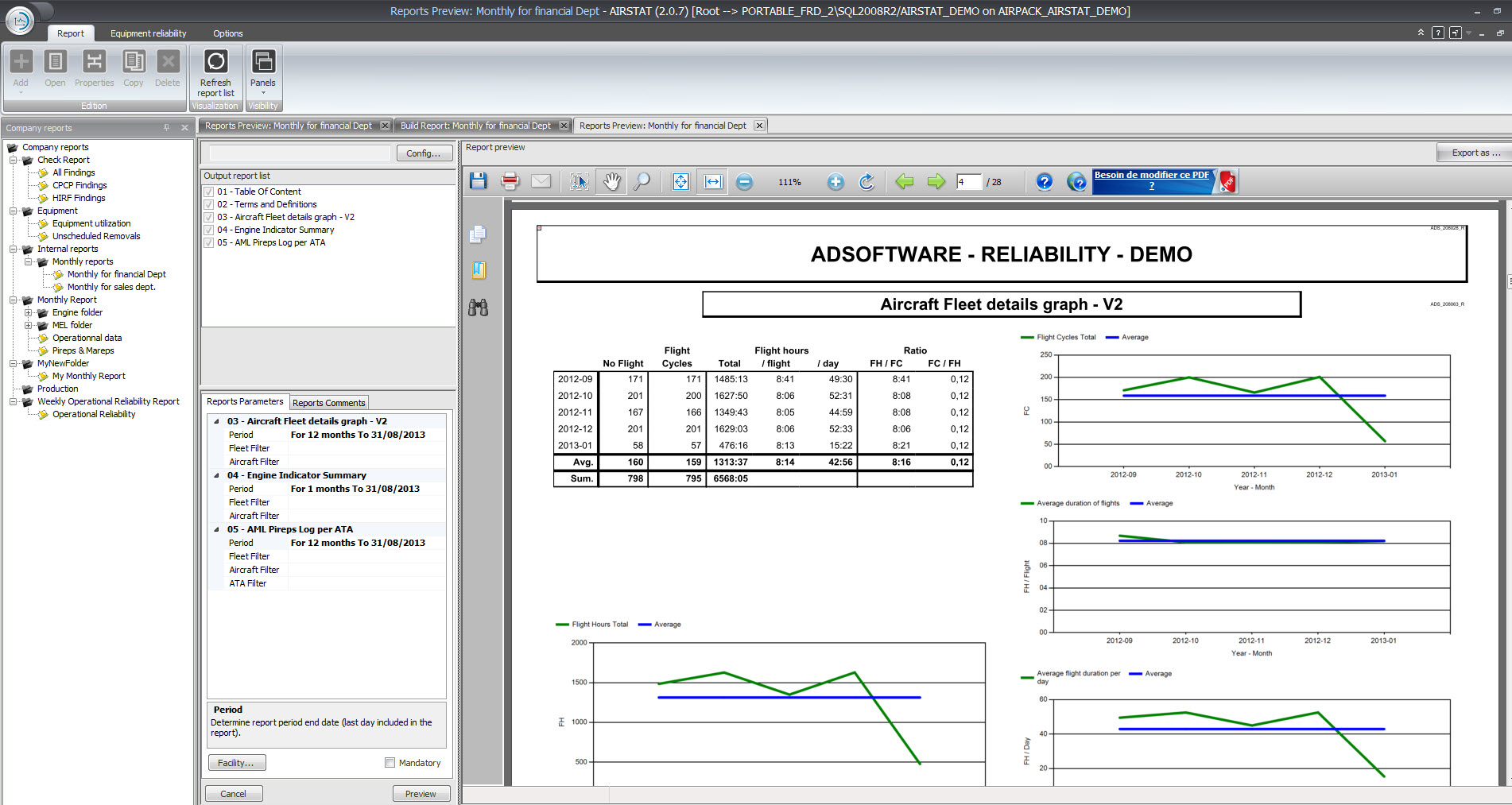Screen dimensions: 1512x805
Task: Open the Panels dropdown
Action: [263, 72]
